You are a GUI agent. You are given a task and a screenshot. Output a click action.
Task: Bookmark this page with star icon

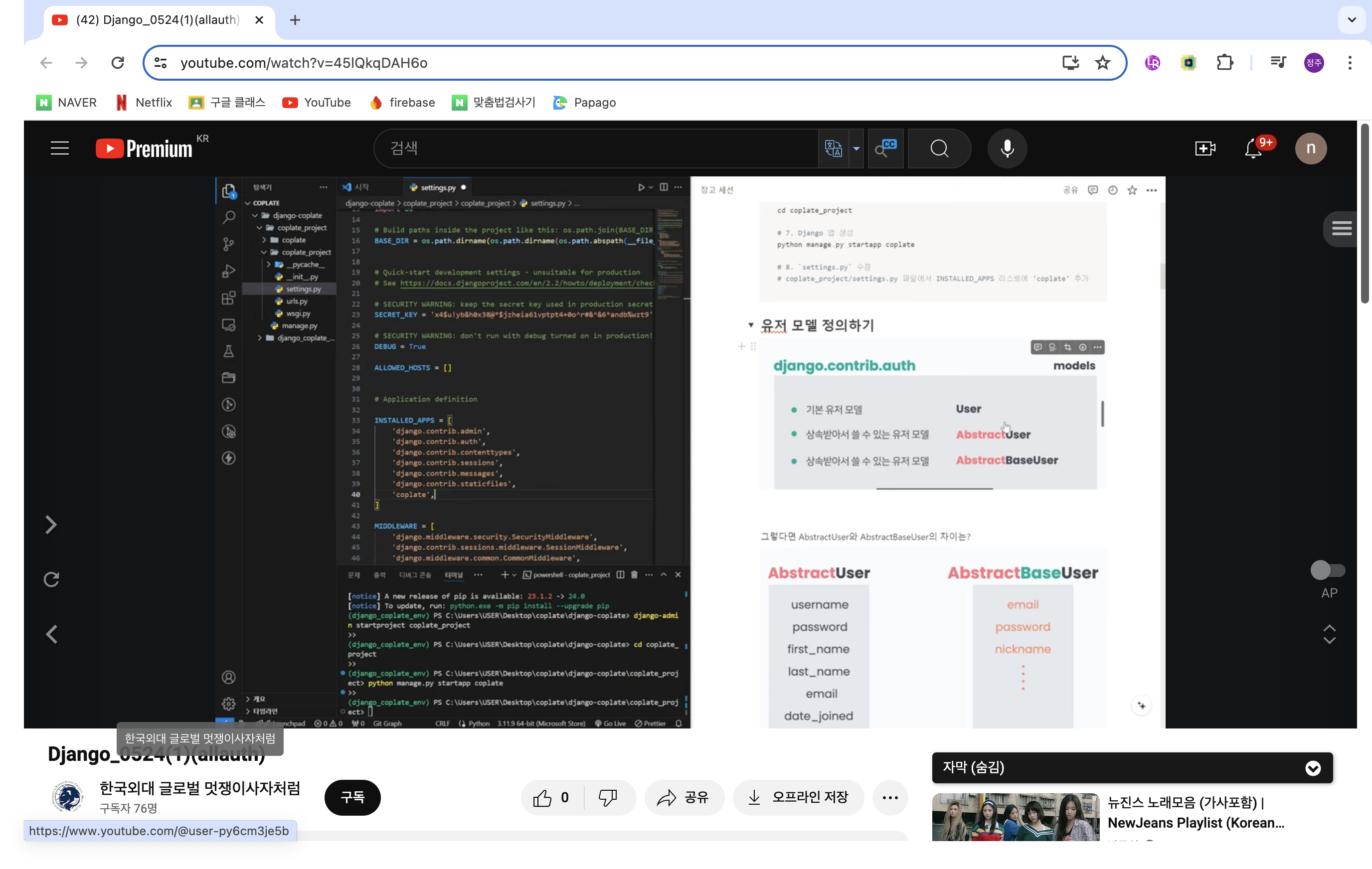[1102, 63]
